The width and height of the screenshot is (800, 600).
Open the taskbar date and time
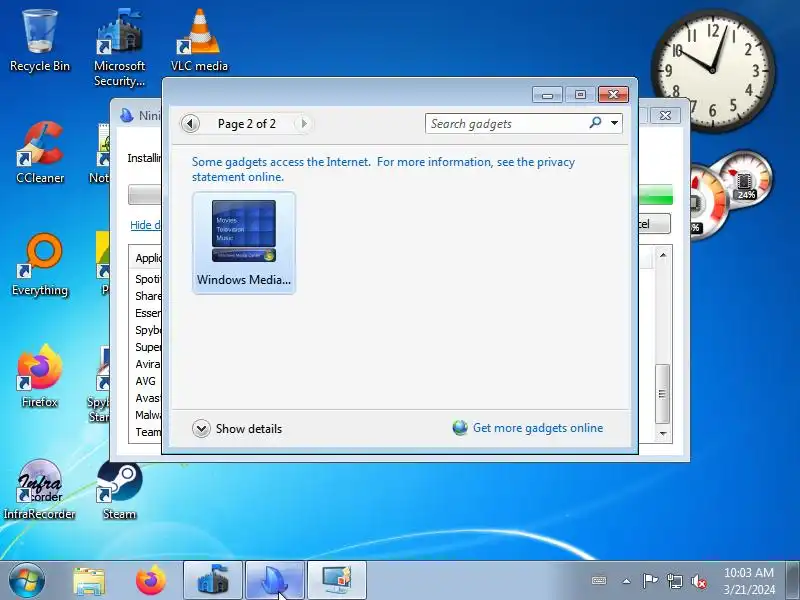749,581
